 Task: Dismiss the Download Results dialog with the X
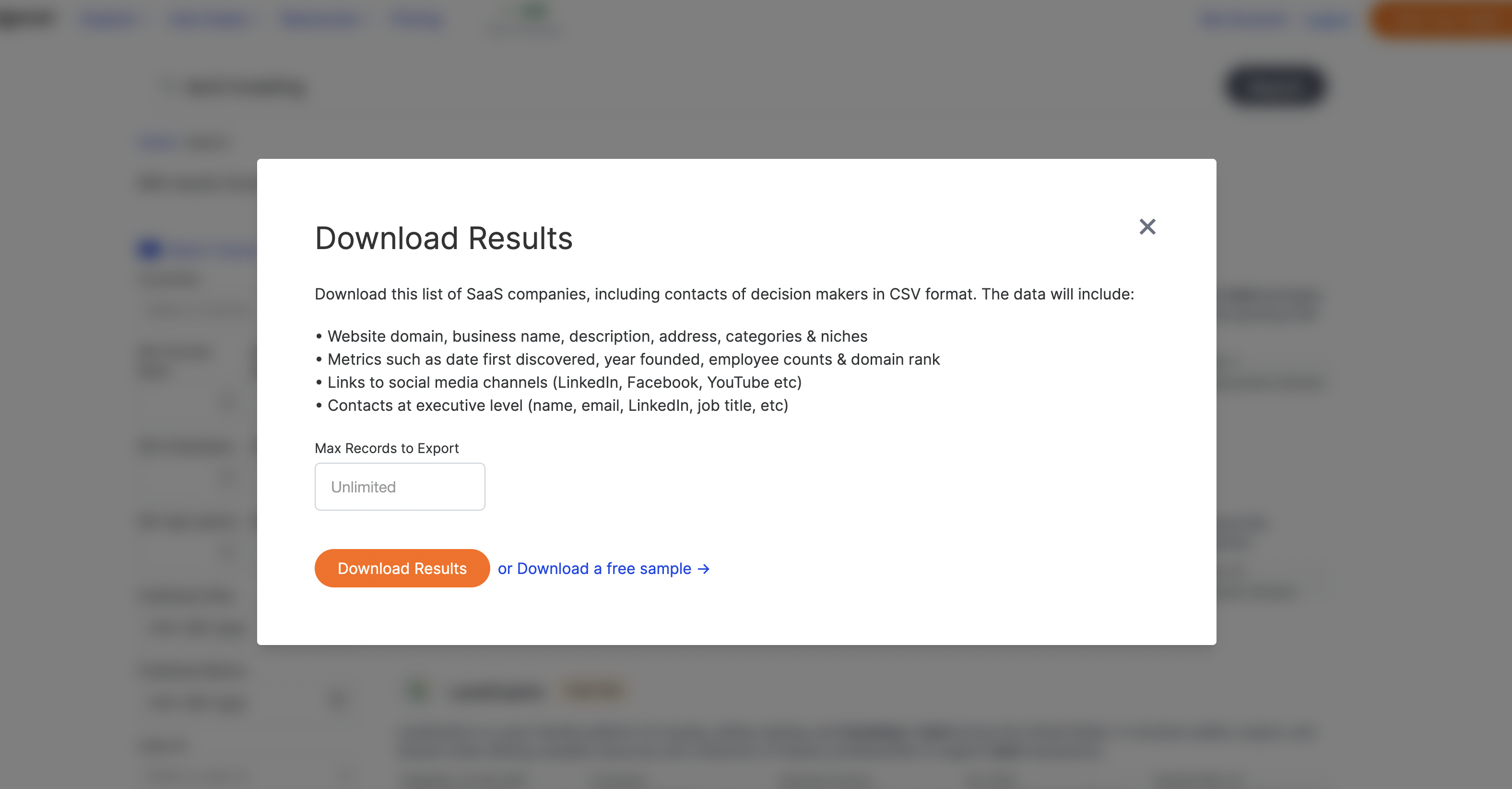[1147, 227]
